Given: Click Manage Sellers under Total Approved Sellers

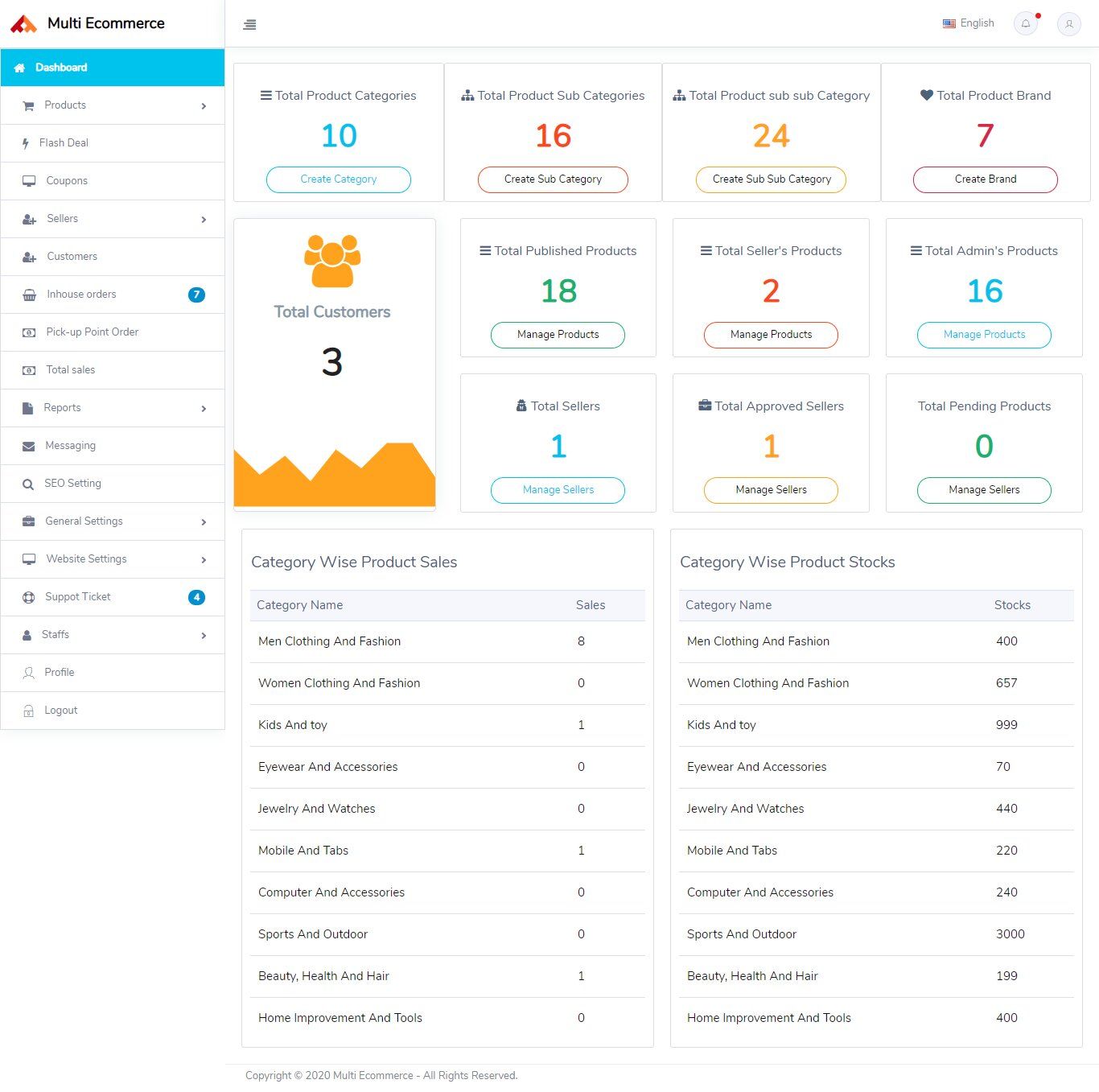Looking at the screenshot, I should [x=771, y=490].
